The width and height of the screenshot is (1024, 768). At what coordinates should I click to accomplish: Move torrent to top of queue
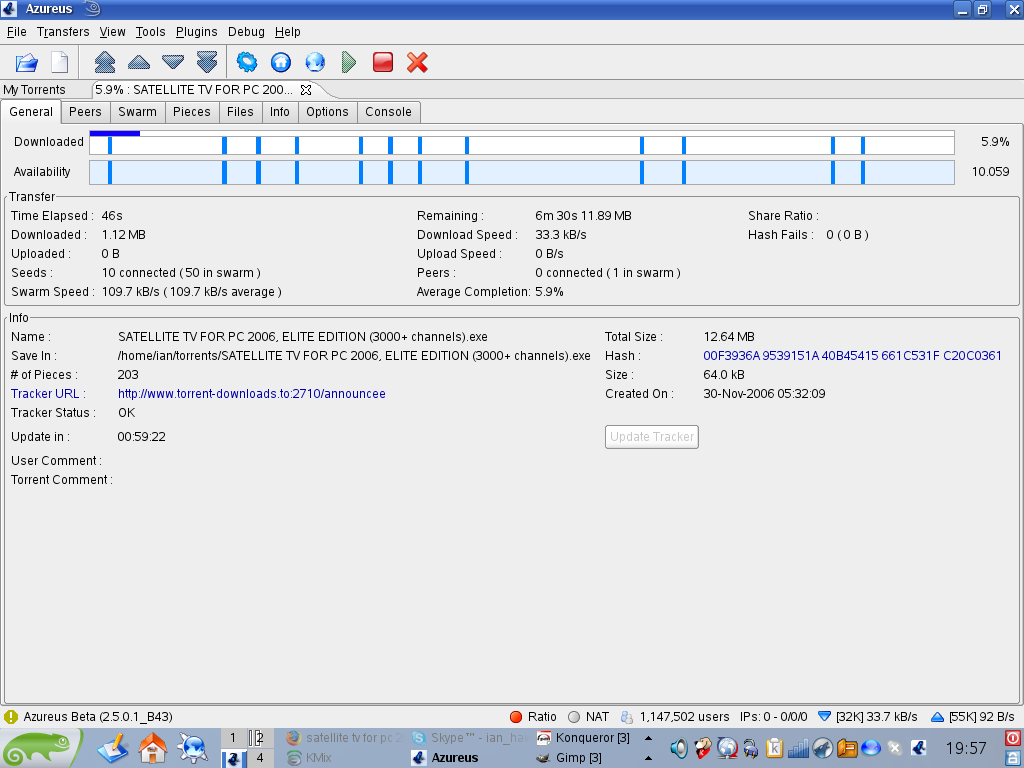click(x=105, y=63)
